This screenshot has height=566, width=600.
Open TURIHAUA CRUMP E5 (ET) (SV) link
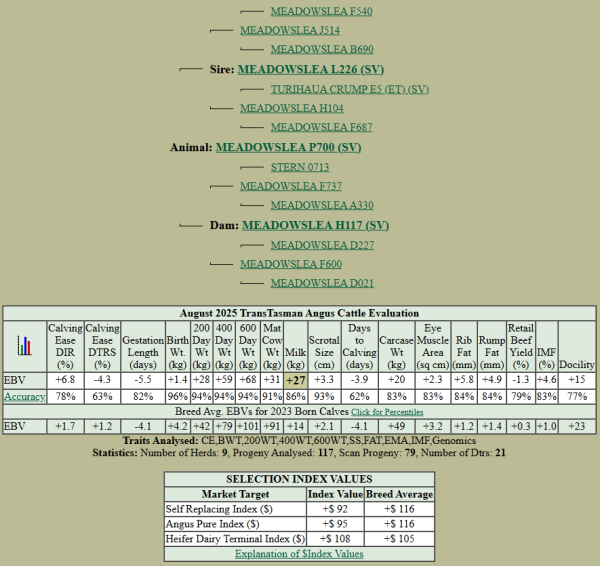tap(350, 90)
